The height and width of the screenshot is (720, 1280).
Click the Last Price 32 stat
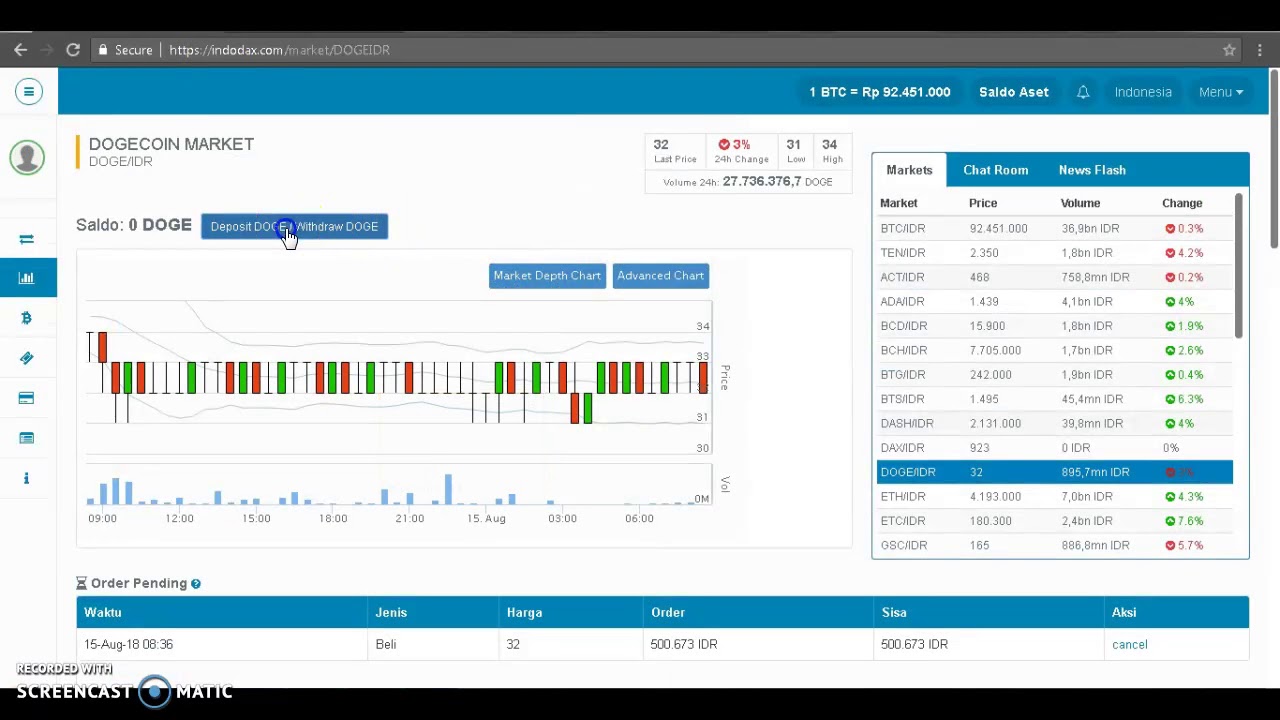[675, 151]
